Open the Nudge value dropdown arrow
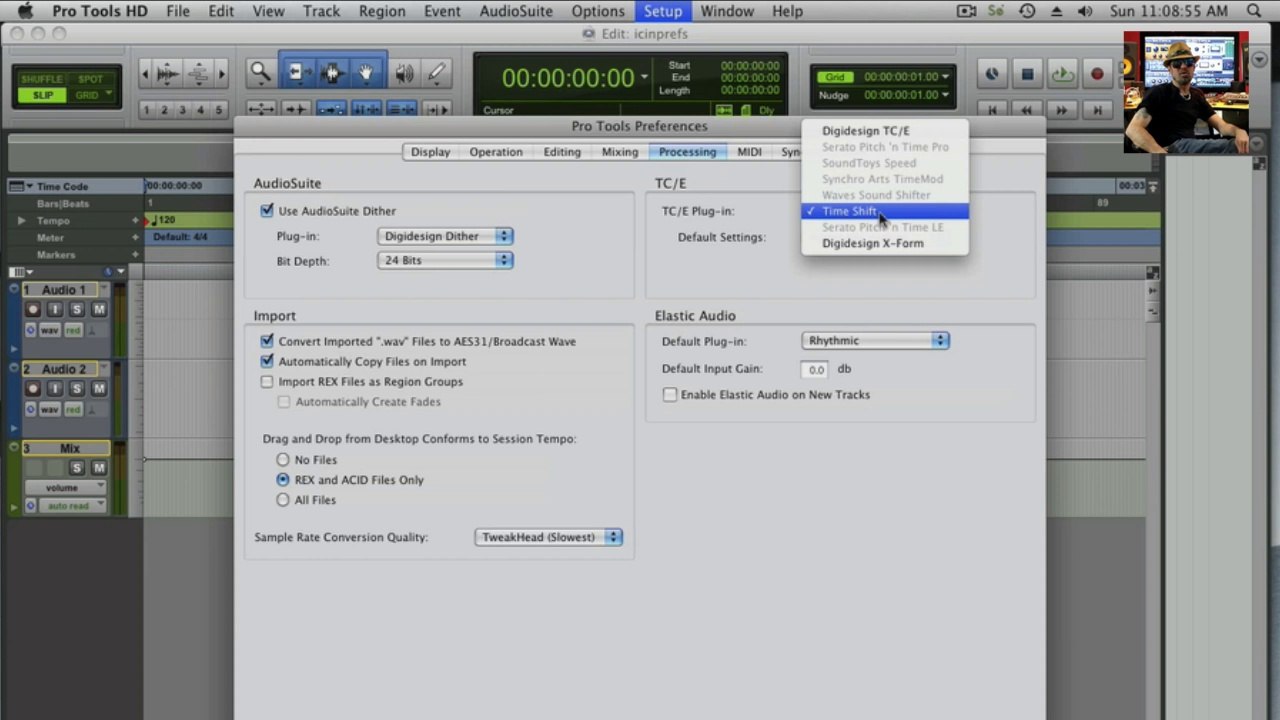The height and width of the screenshot is (720, 1280). click(x=945, y=95)
